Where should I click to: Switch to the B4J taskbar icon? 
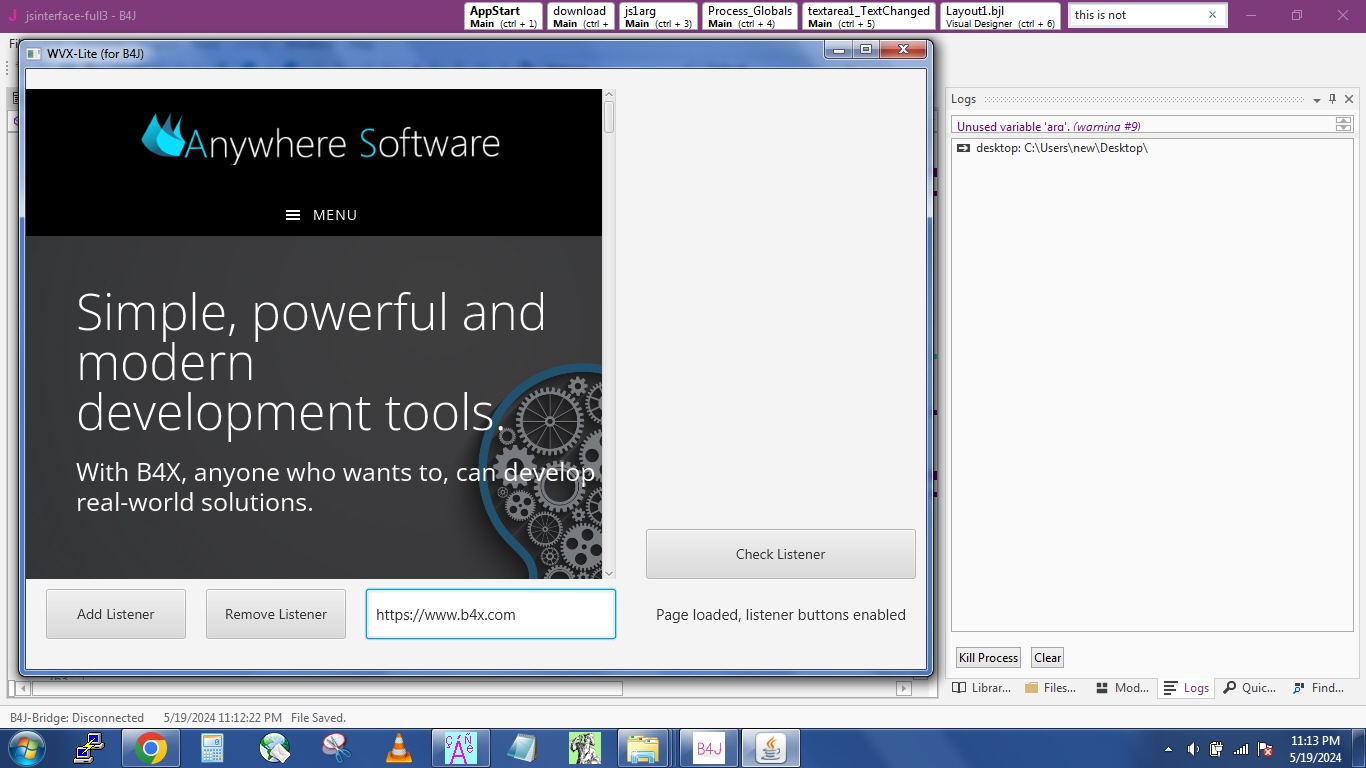pyautogui.click(x=709, y=748)
